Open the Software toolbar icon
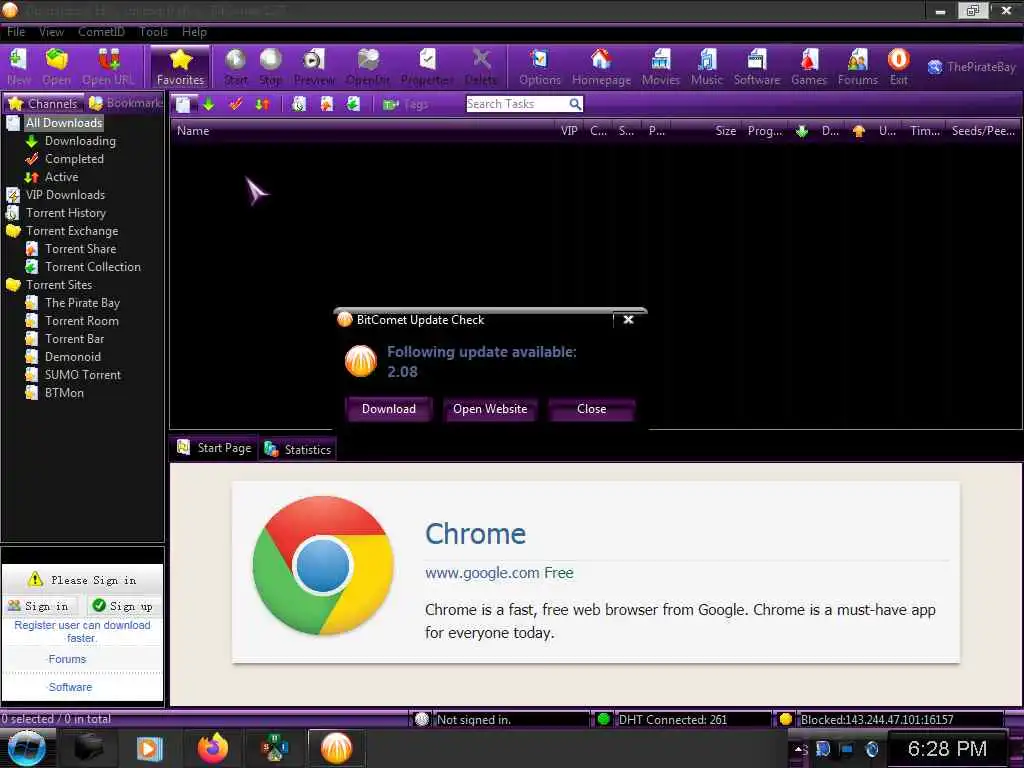 [x=757, y=67]
